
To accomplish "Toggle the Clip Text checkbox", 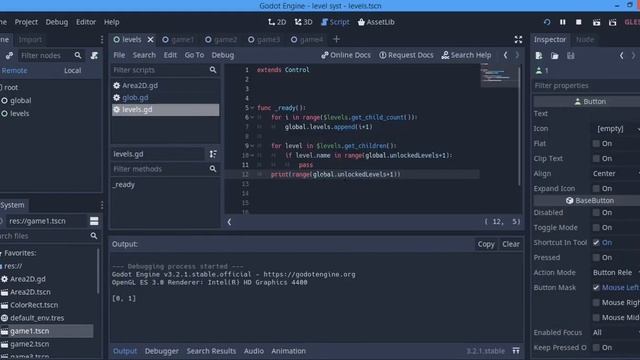I will point(596,158).
